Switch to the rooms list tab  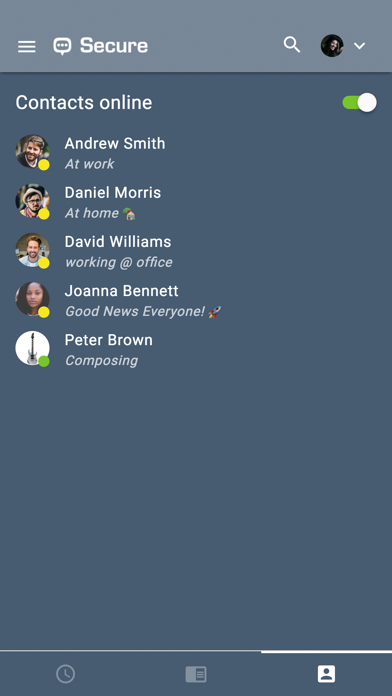coord(196,674)
